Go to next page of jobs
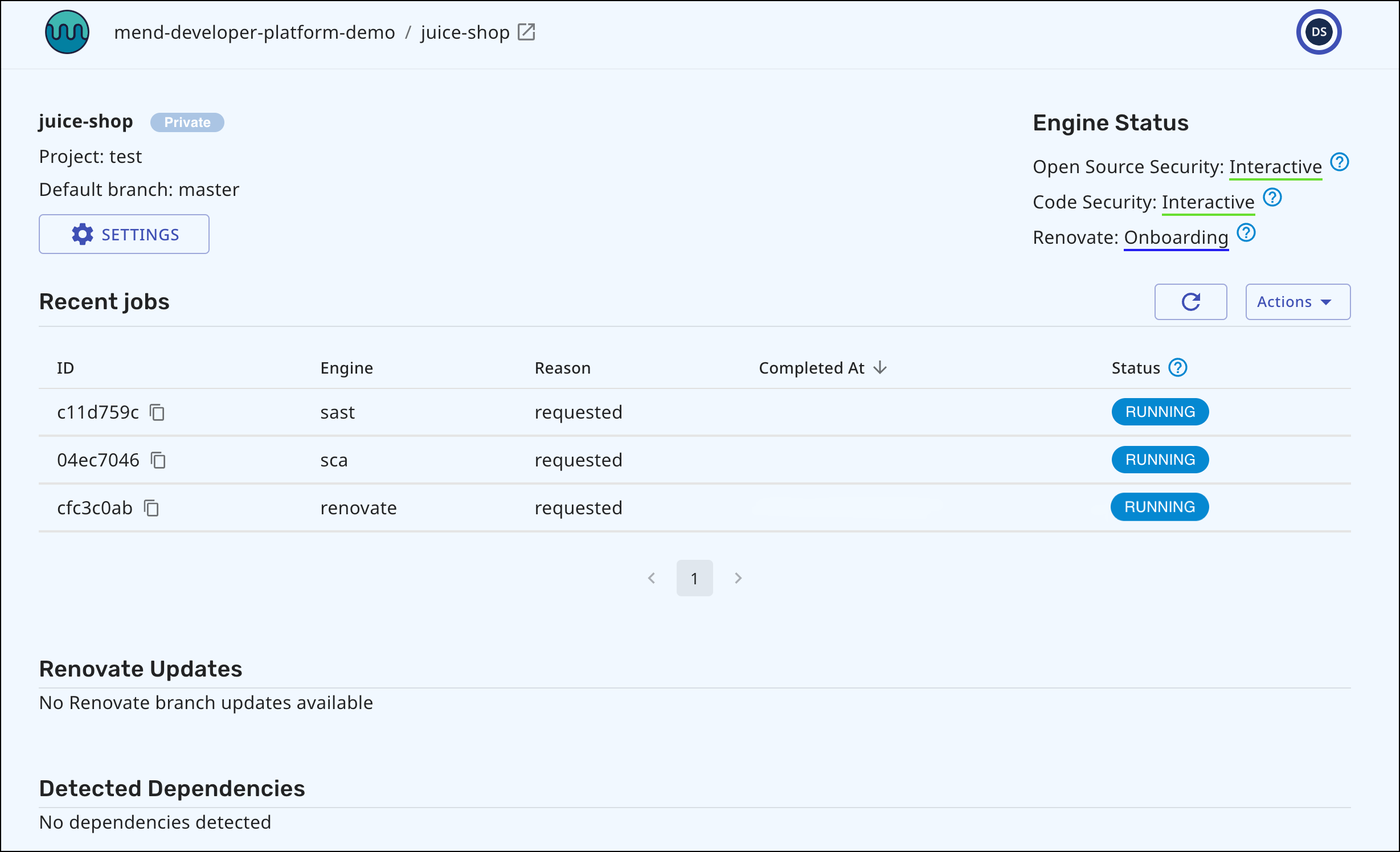The height and width of the screenshot is (852, 1400). tap(738, 578)
